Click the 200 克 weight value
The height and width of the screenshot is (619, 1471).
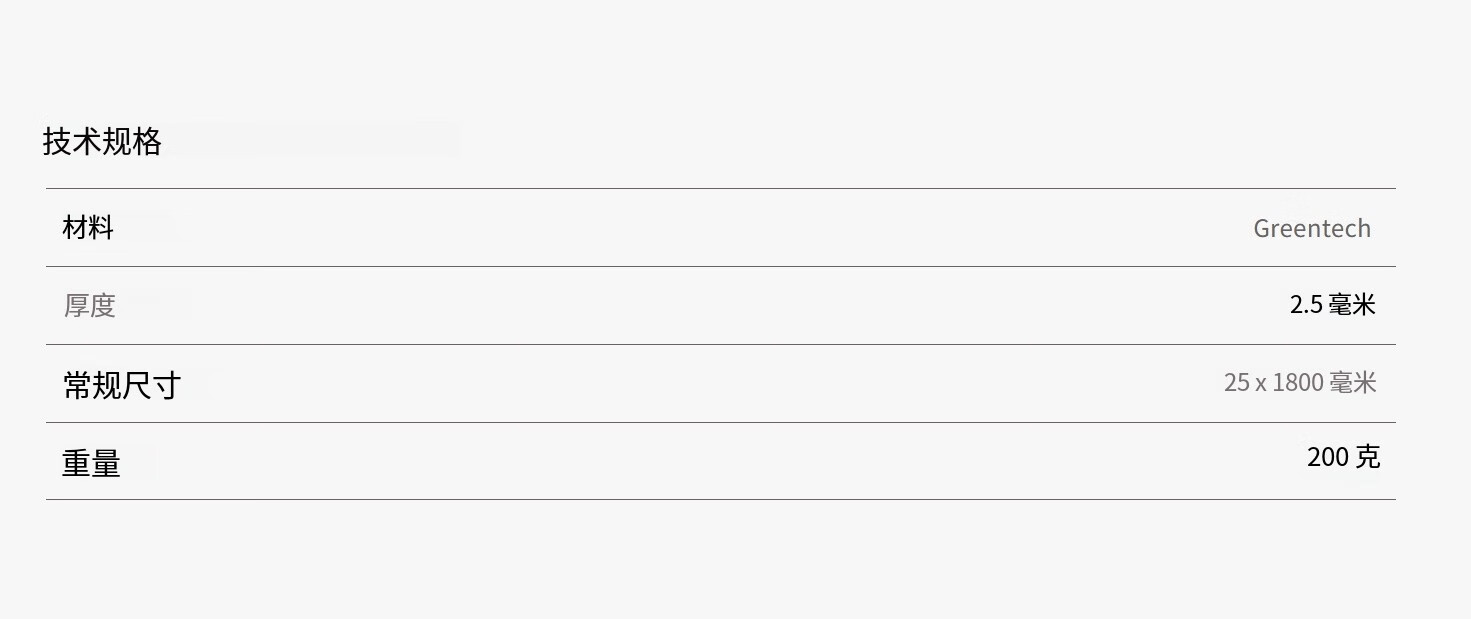click(1343, 457)
